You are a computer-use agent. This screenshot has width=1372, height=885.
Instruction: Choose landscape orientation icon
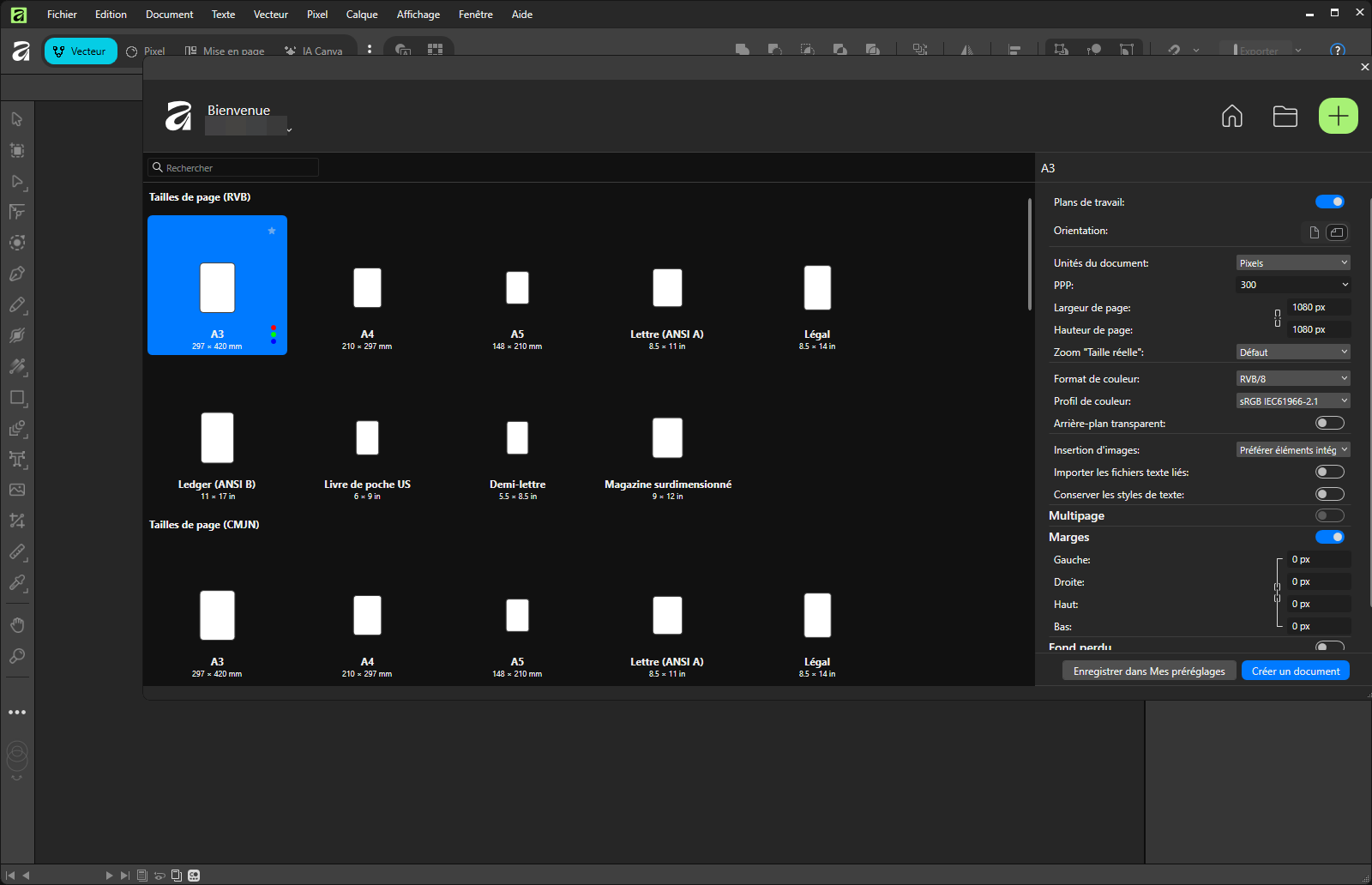tap(1337, 232)
